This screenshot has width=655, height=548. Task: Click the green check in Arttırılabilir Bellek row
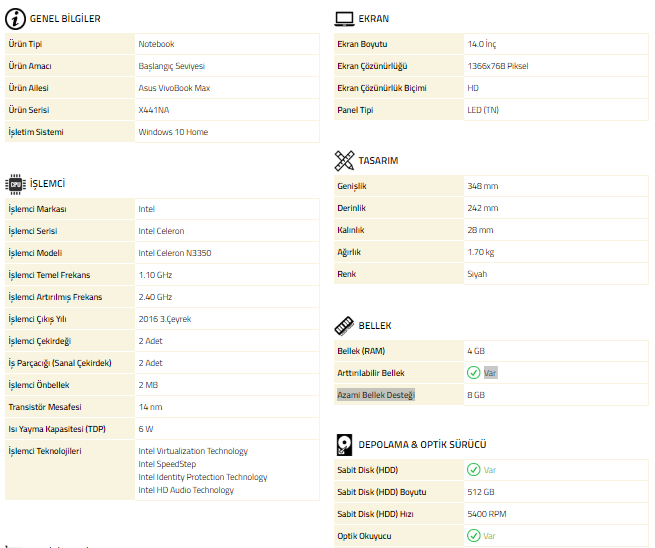[x=473, y=373]
